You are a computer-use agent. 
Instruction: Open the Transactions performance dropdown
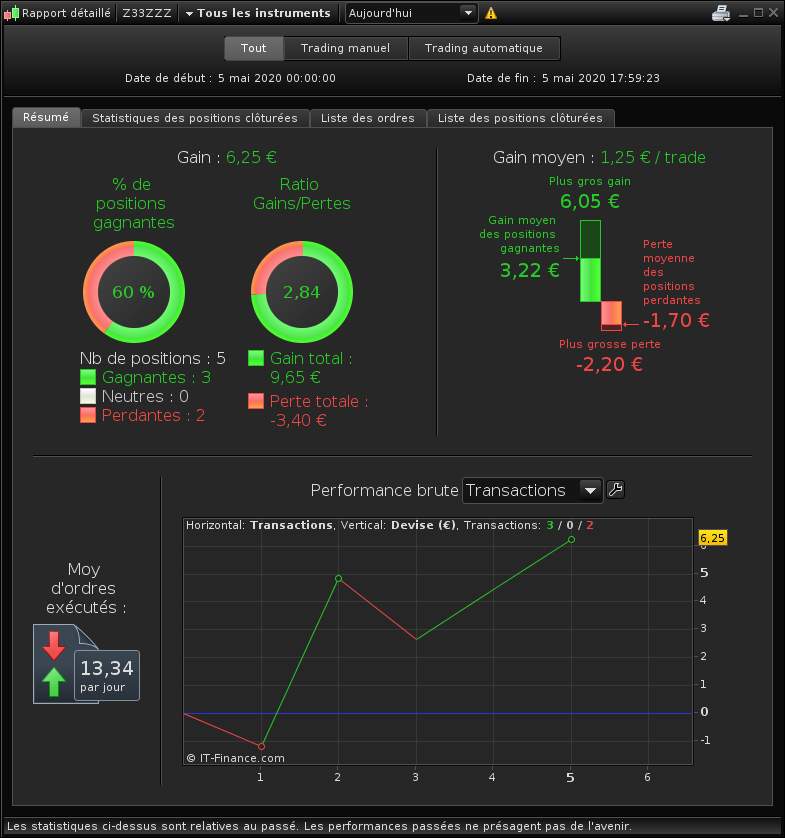click(532, 490)
